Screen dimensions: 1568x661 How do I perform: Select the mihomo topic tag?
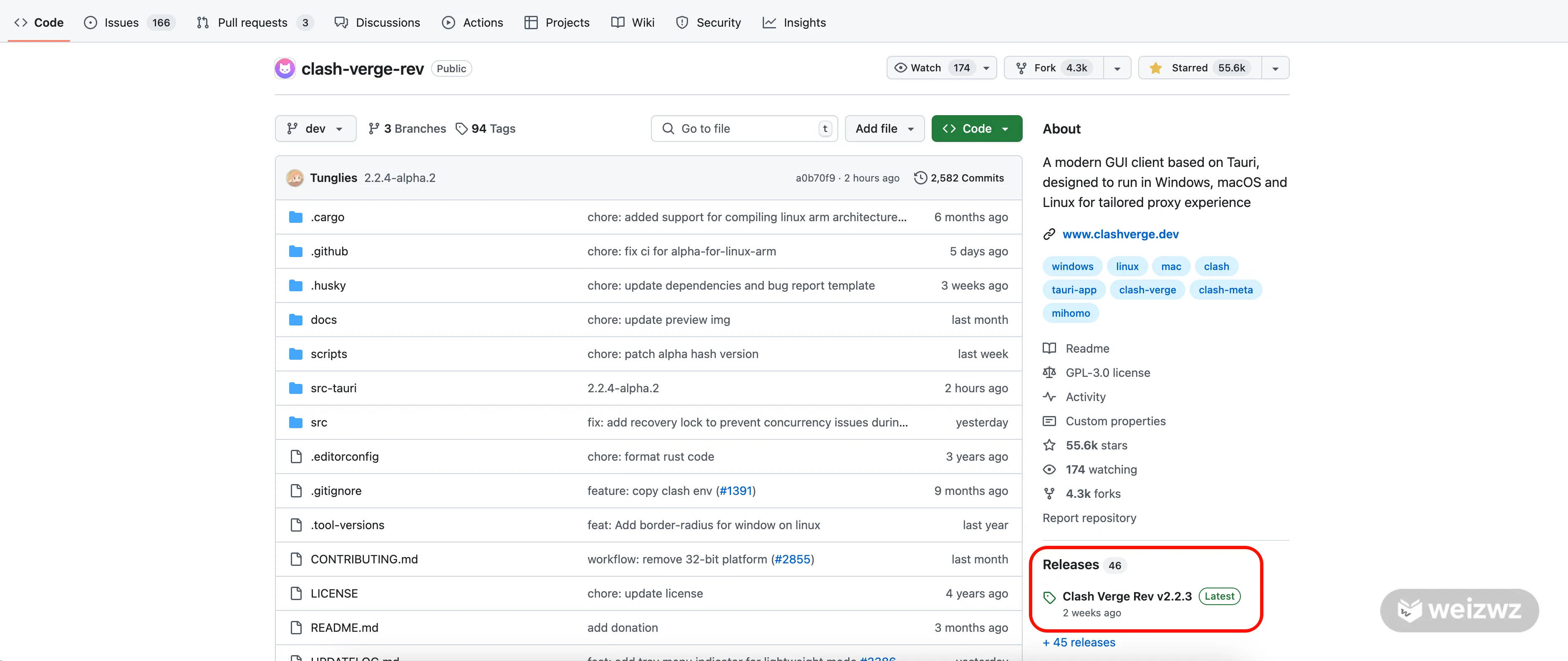coord(1071,313)
